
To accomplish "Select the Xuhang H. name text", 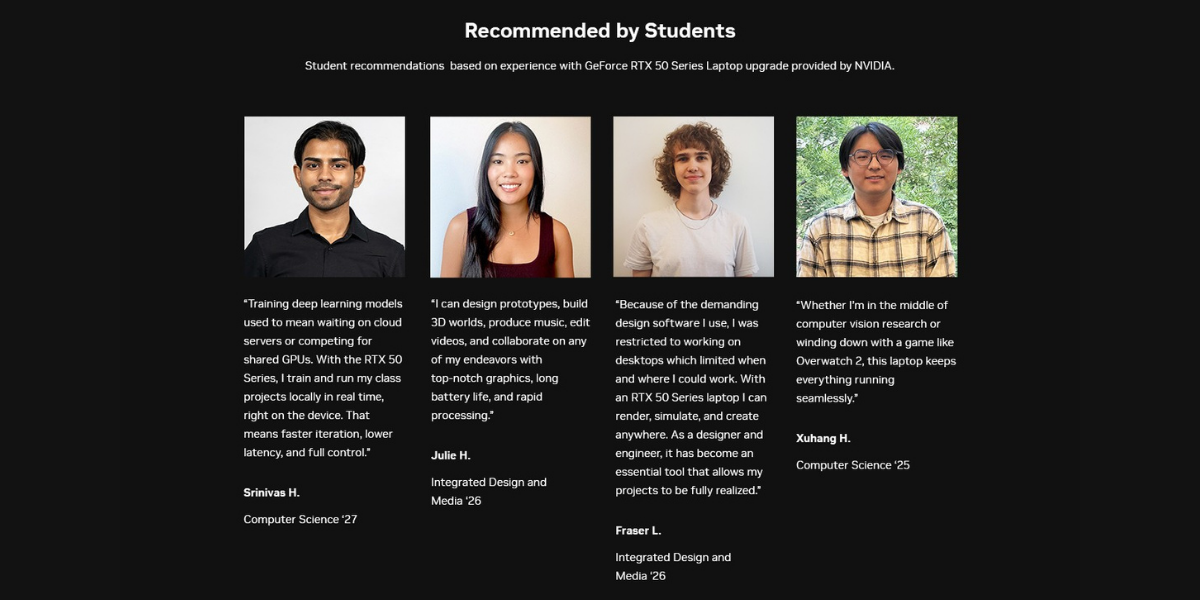I will click(823, 438).
